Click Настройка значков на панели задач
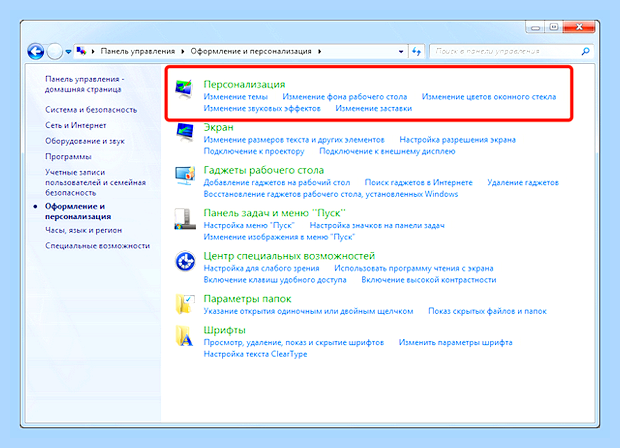Viewport: 620px width, 448px height. 377,225
